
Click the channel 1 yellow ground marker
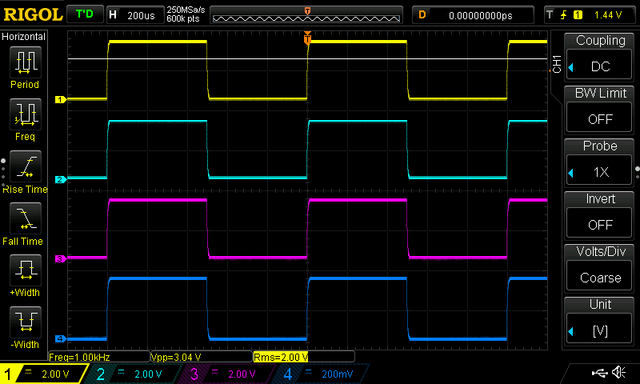60,100
